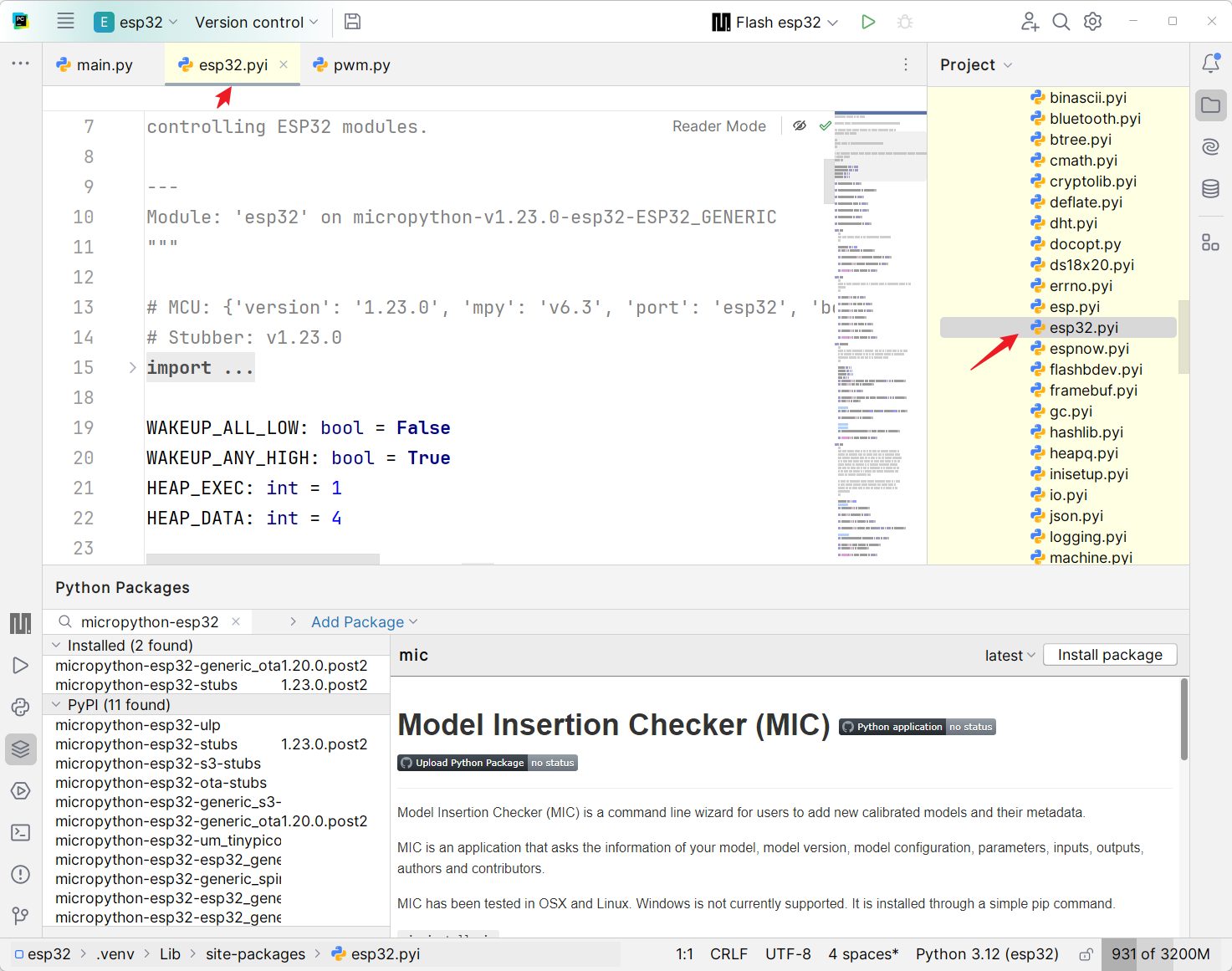This screenshot has width=1232, height=971.
Task: Click the package description vertical scrollbar
Action: coord(1183,719)
